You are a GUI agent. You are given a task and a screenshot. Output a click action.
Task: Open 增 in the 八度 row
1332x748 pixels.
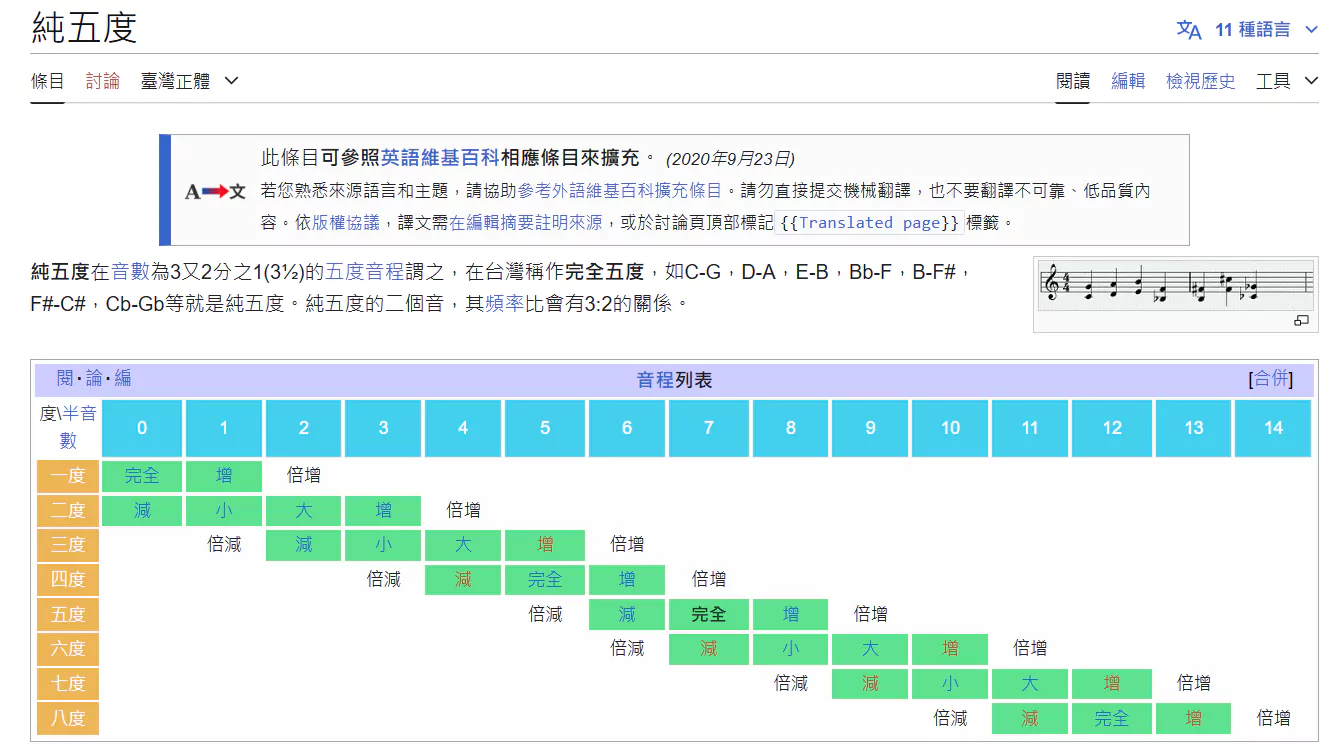pos(1194,718)
